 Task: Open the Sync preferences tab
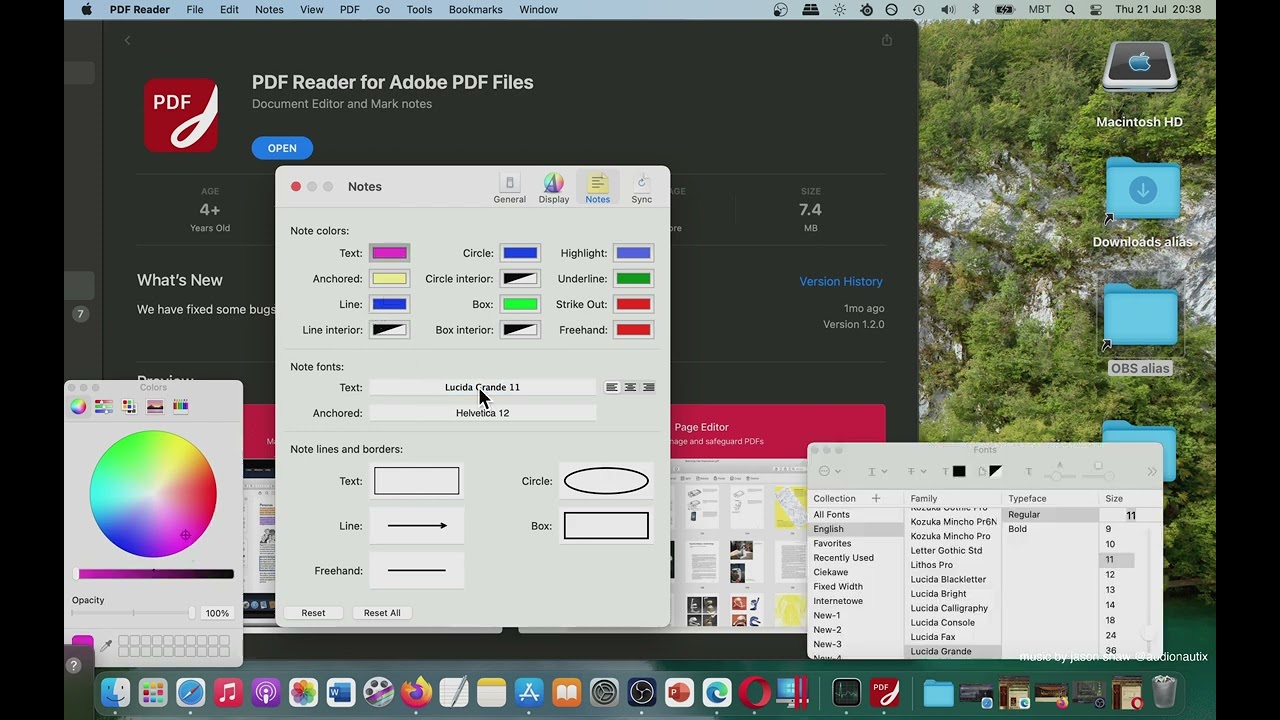pyautogui.click(x=641, y=188)
